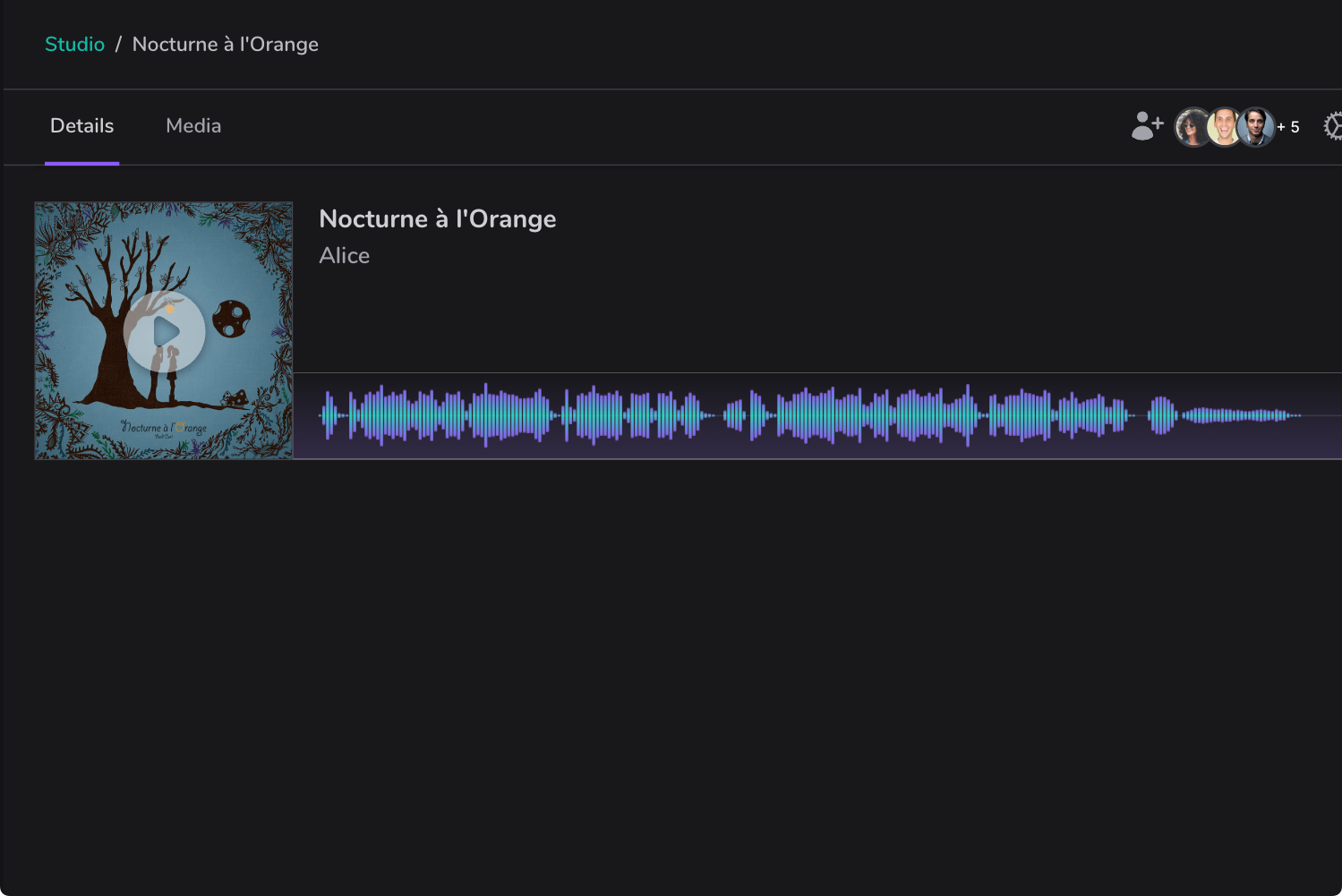Switch to the Media tab
1342x896 pixels.
[x=192, y=125]
